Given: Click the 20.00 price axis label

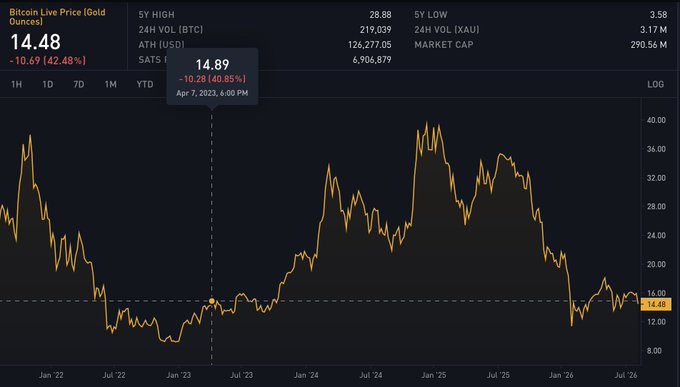Looking at the screenshot, I should [x=656, y=264].
